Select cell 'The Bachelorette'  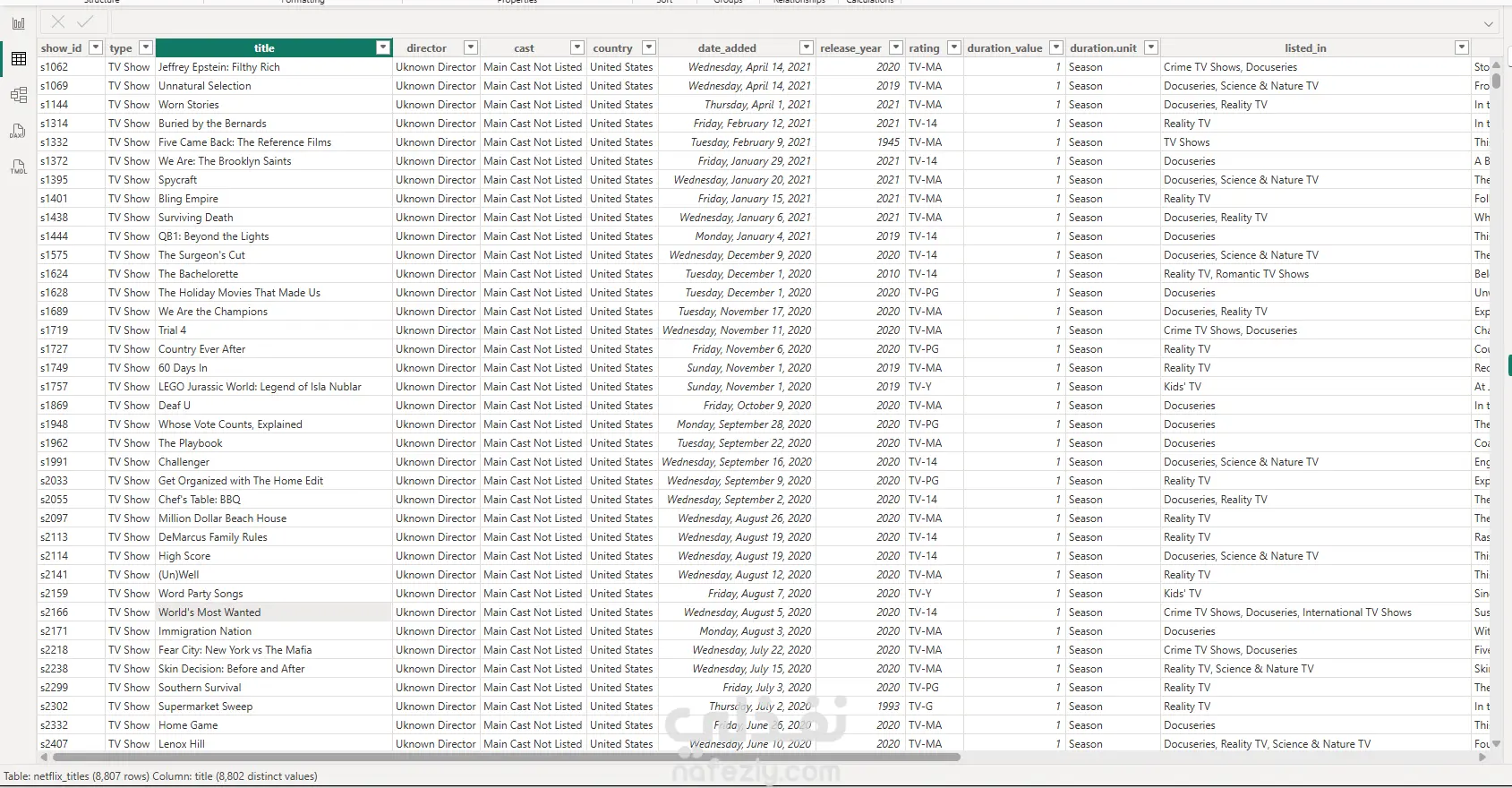274,274
